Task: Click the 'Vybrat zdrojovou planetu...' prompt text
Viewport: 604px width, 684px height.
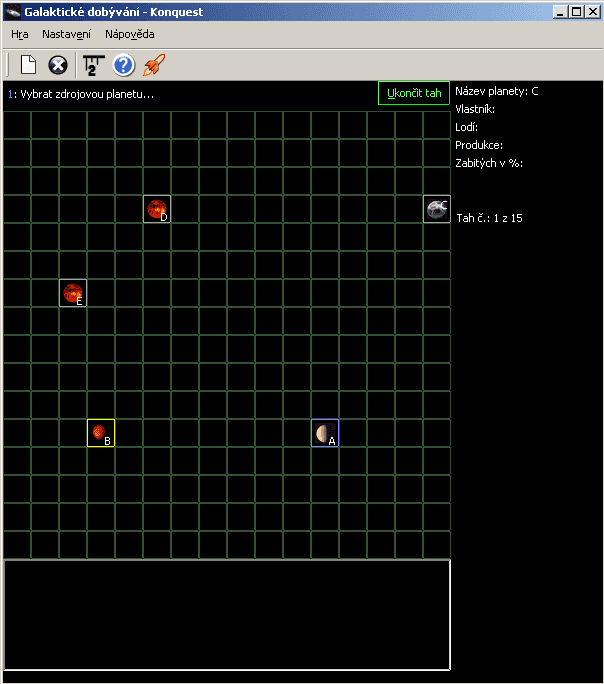Action: [x=87, y=94]
